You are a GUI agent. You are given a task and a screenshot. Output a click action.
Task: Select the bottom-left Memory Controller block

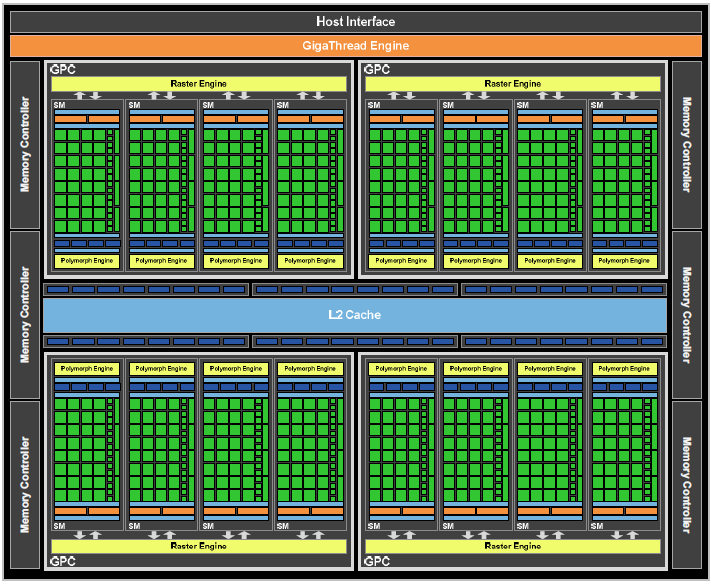coord(25,485)
